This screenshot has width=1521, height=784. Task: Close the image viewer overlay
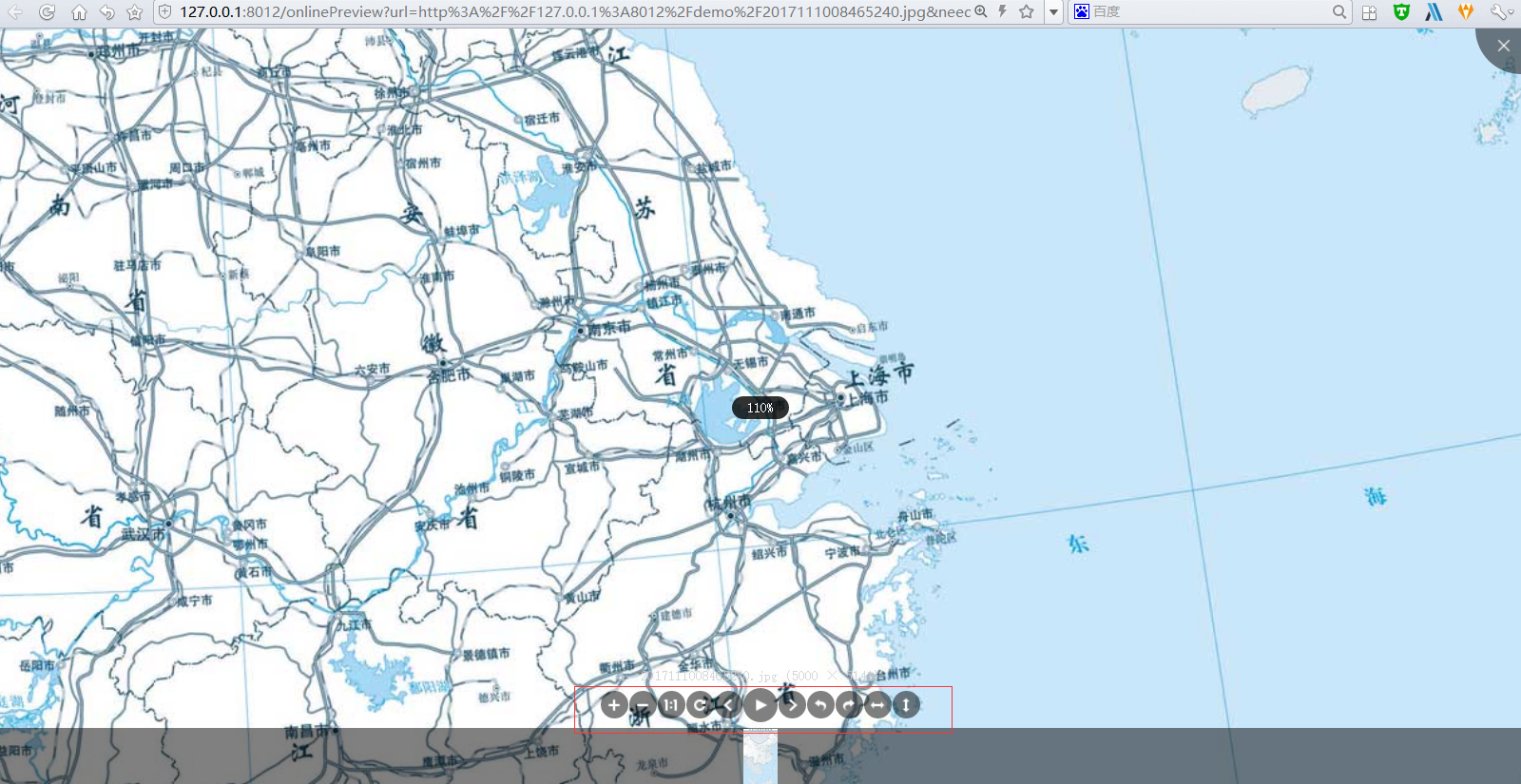point(1502,46)
